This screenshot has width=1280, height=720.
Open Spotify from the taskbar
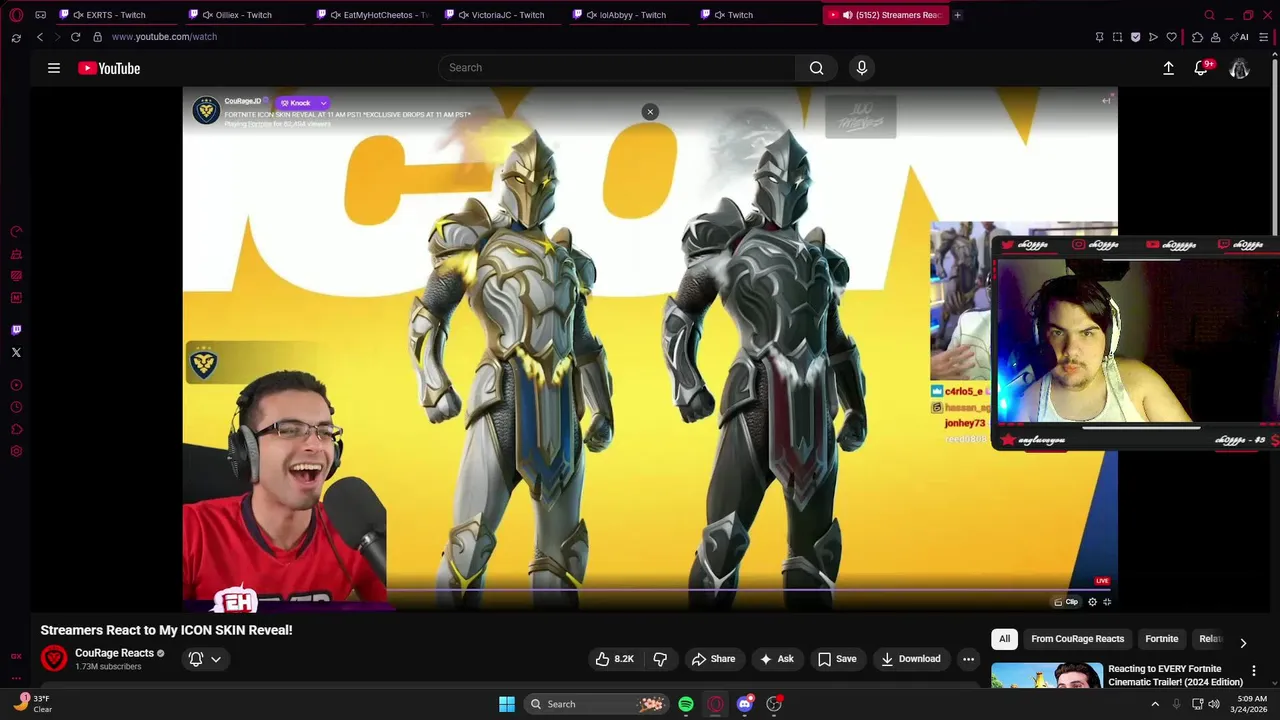pos(686,704)
